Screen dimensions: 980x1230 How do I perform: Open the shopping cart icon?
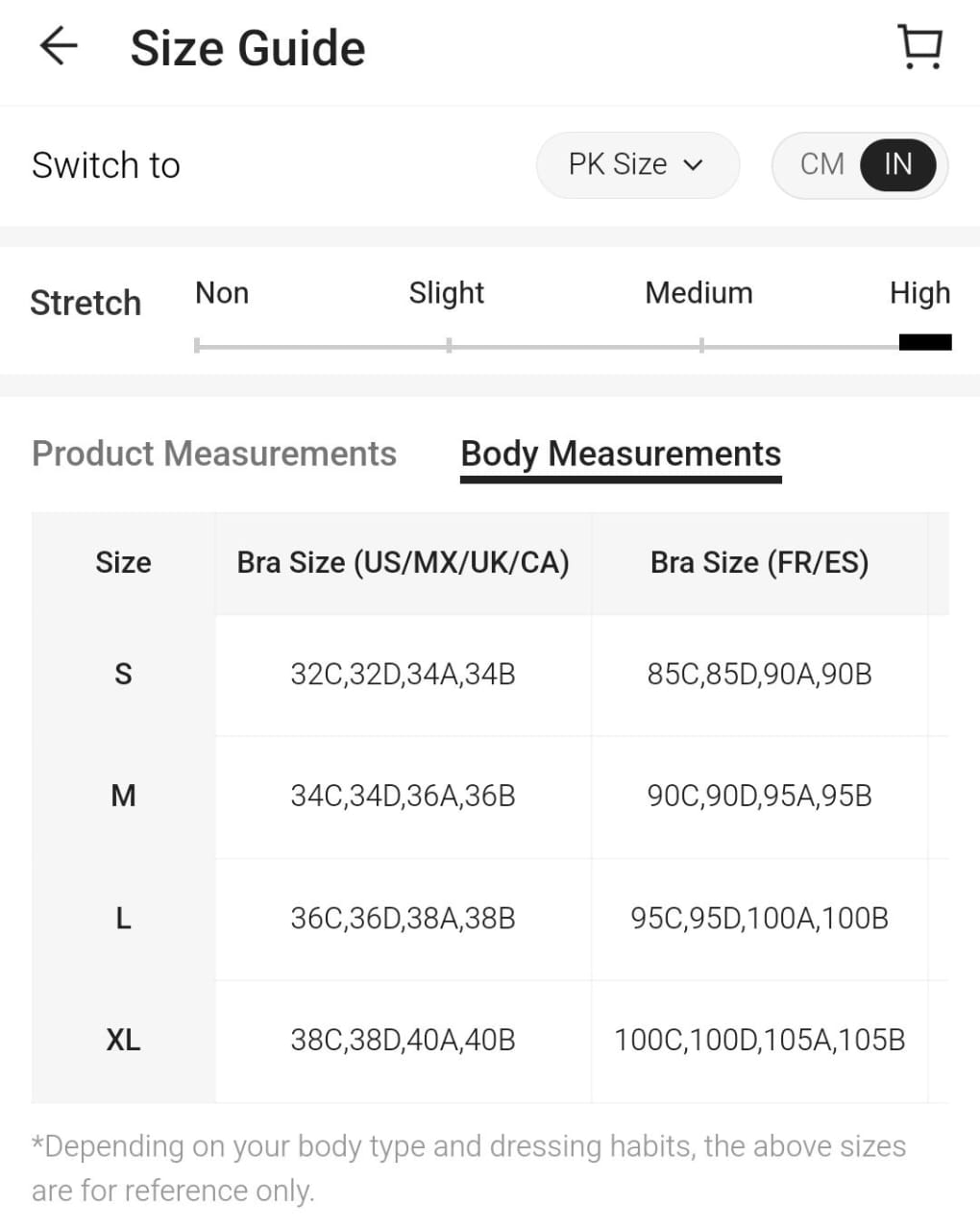click(919, 47)
